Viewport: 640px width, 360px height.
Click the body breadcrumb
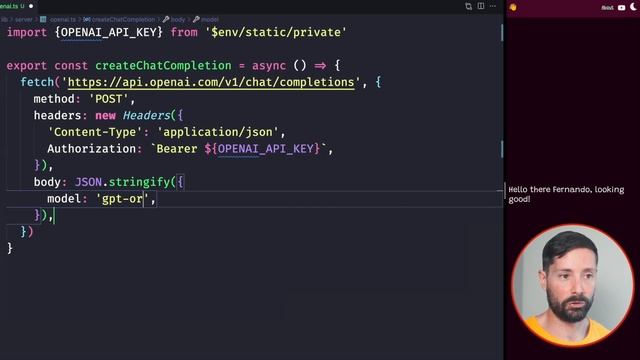click(178, 19)
